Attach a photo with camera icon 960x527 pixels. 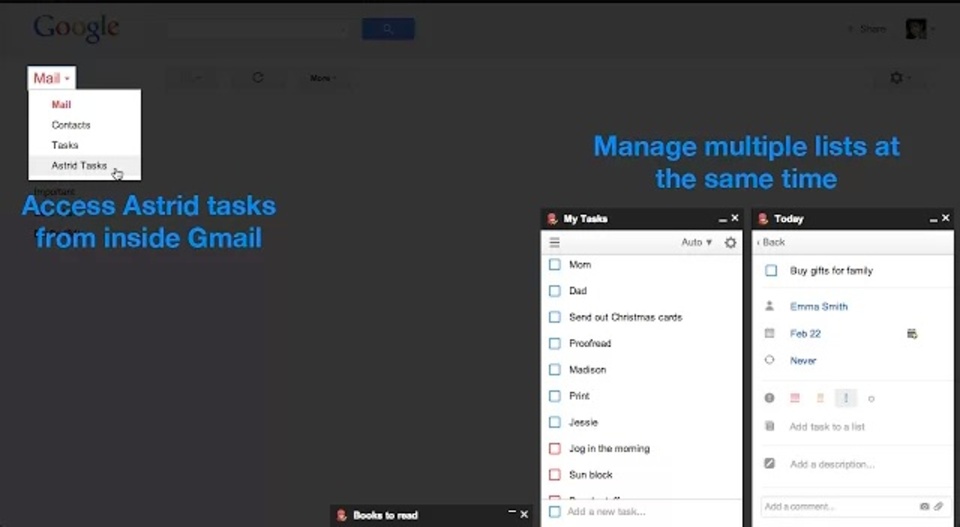tap(924, 506)
